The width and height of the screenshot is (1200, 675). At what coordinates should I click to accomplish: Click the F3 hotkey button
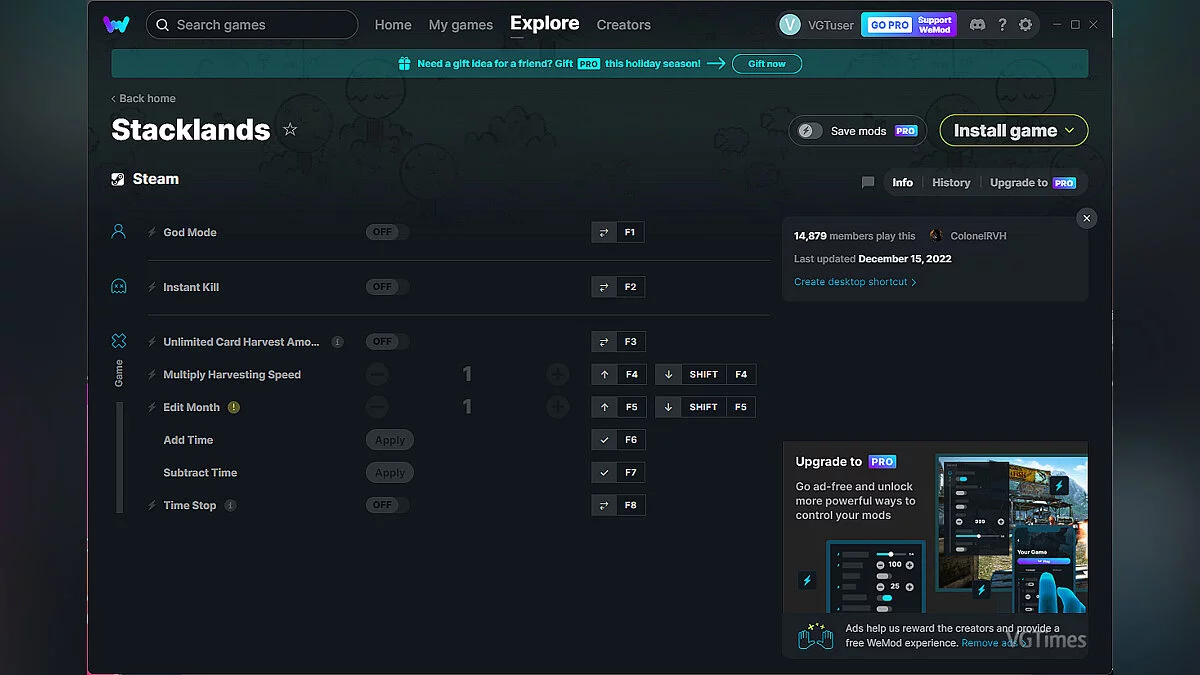(618, 342)
